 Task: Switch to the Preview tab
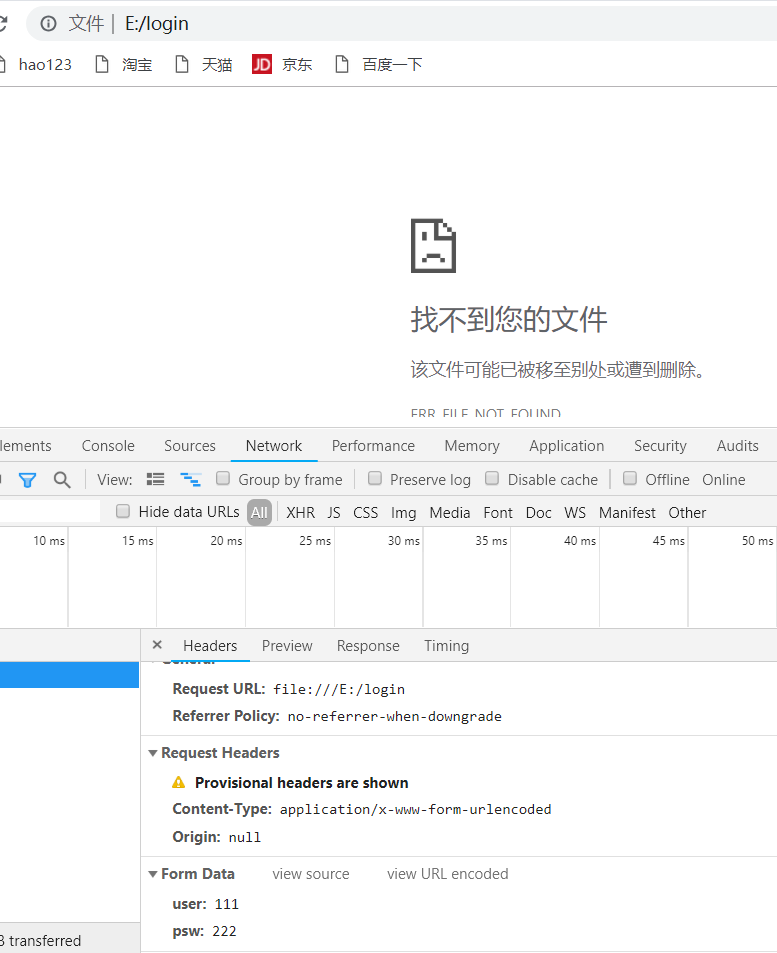[287, 645]
